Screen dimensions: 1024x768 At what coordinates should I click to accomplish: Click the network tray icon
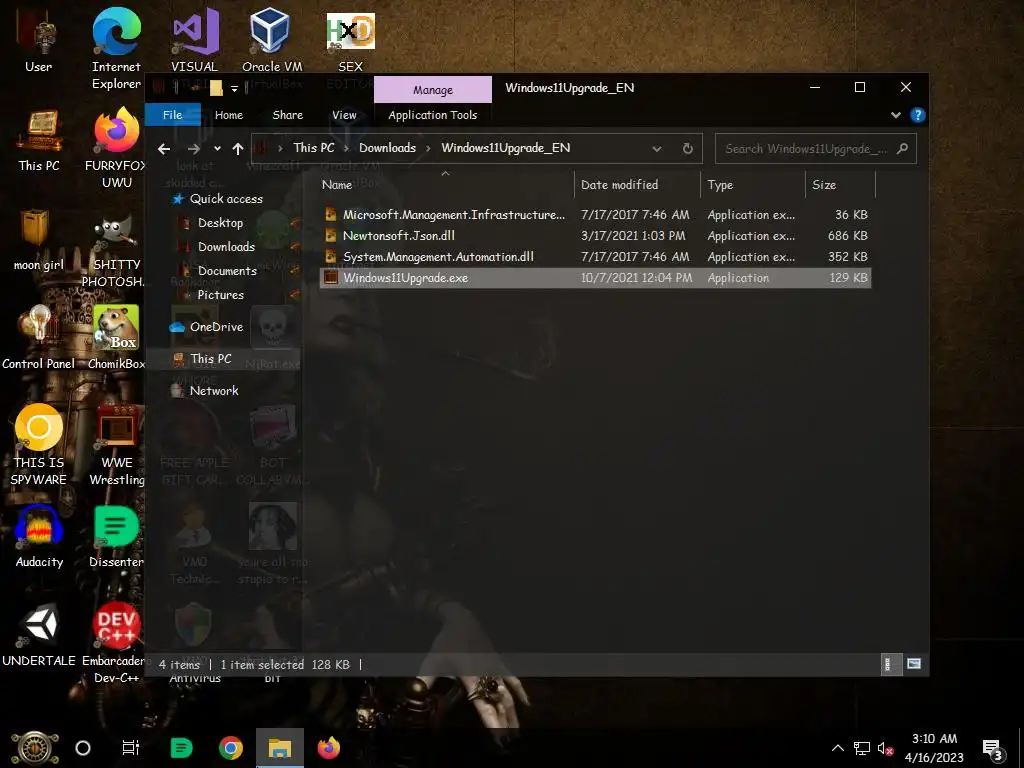(x=861, y=748)
